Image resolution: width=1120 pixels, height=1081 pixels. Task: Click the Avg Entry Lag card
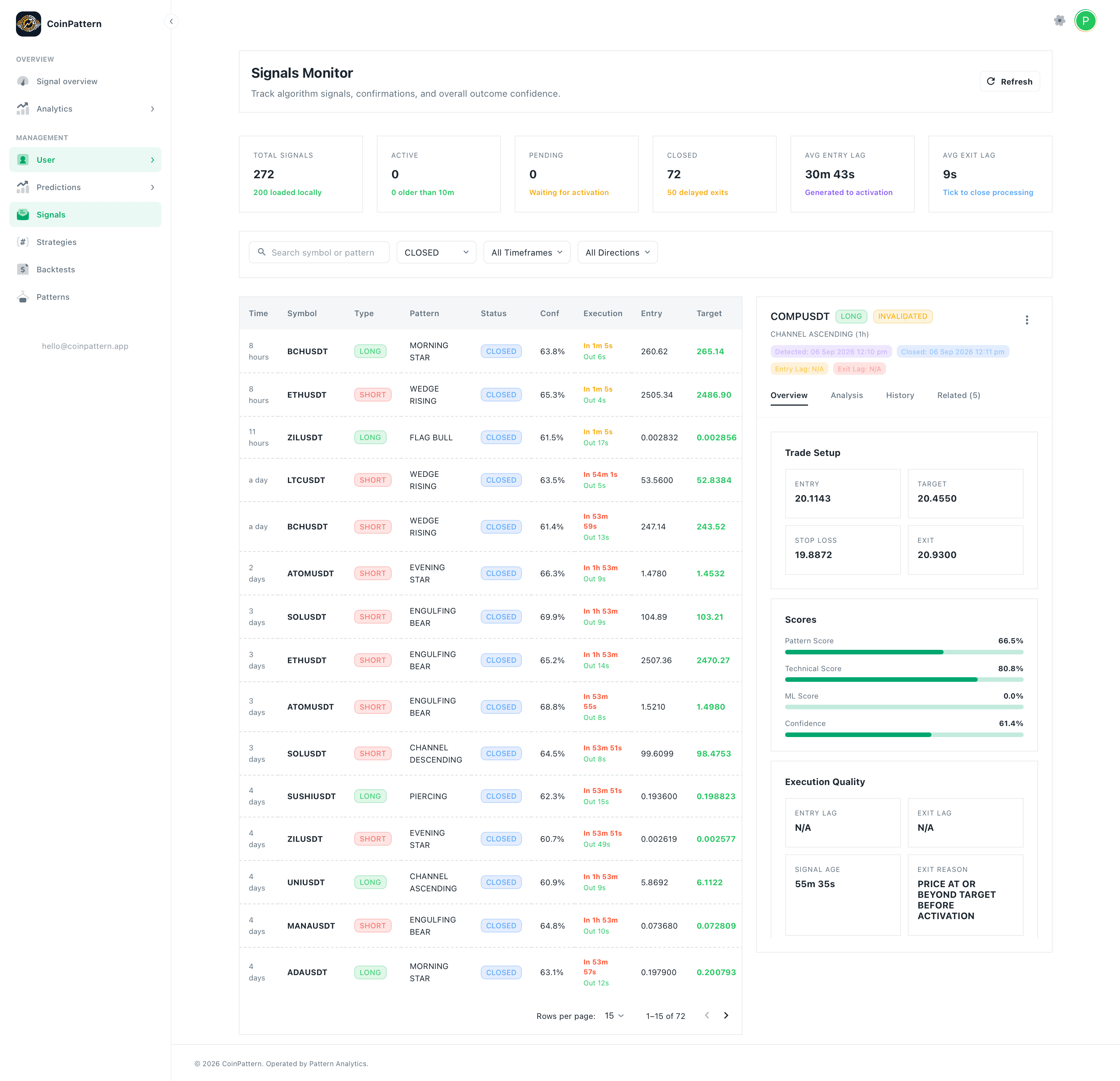tap(852, 174)
